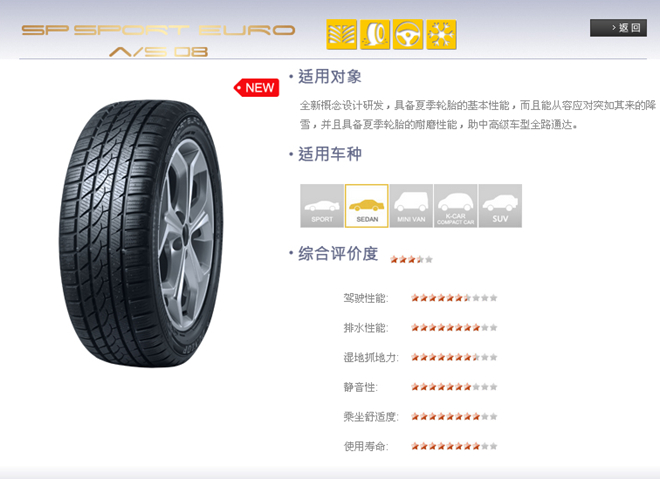Click the red NEW tag

(256, 88)
